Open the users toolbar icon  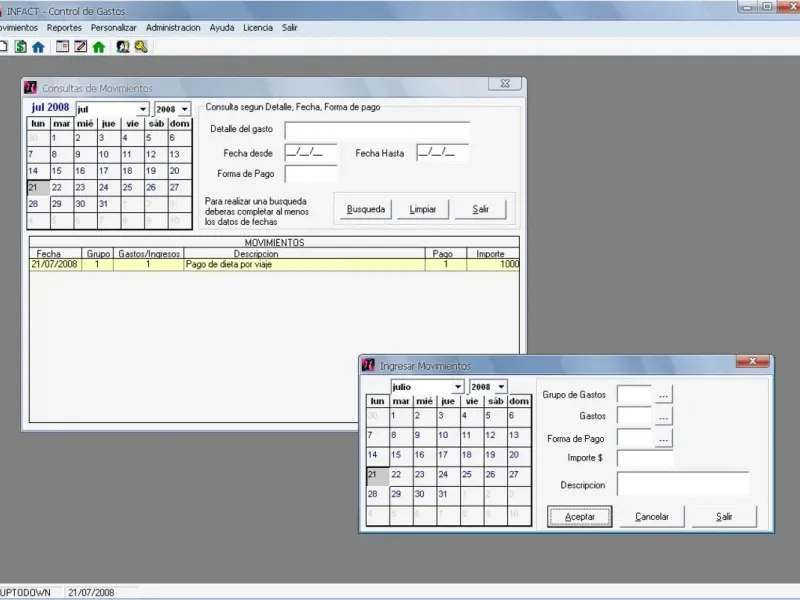point(123,47)
